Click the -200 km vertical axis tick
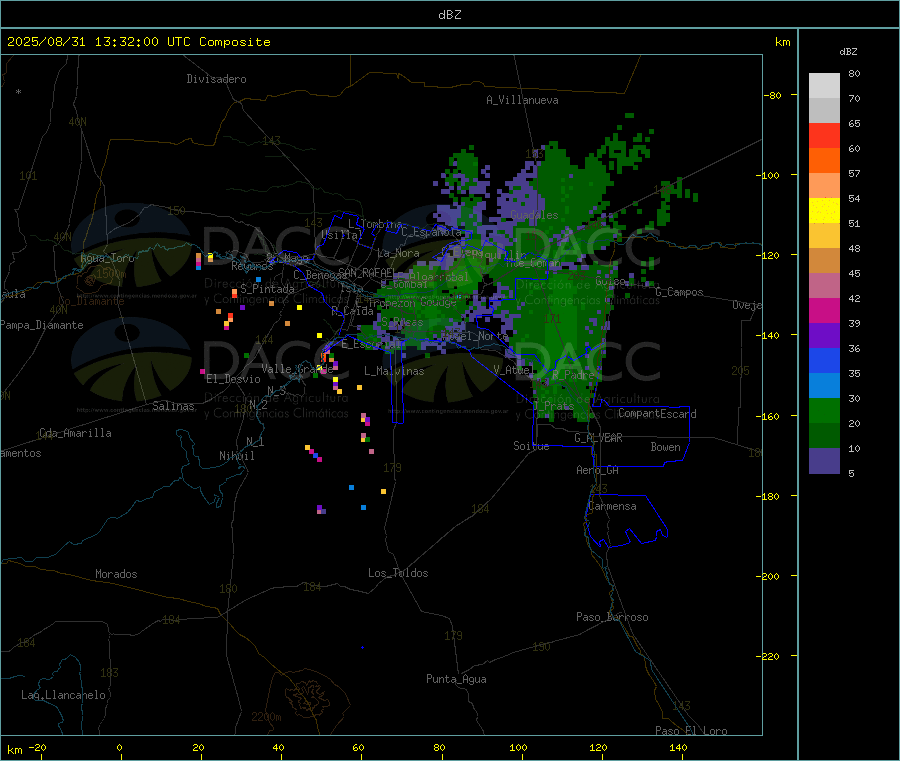Image resolution: width=900 pixels, height=761 pixels. [x=770, y=576]
